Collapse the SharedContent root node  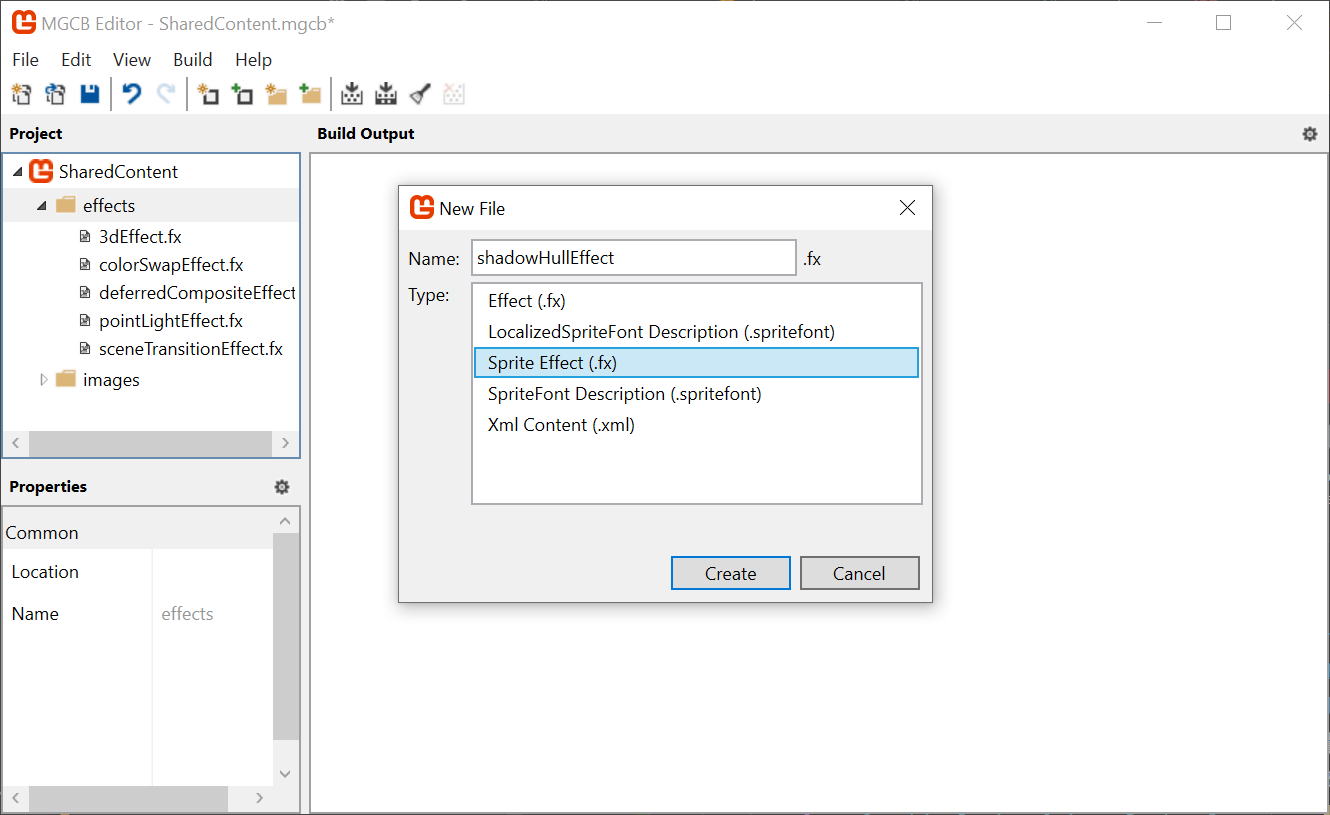[x=17, y=171]
